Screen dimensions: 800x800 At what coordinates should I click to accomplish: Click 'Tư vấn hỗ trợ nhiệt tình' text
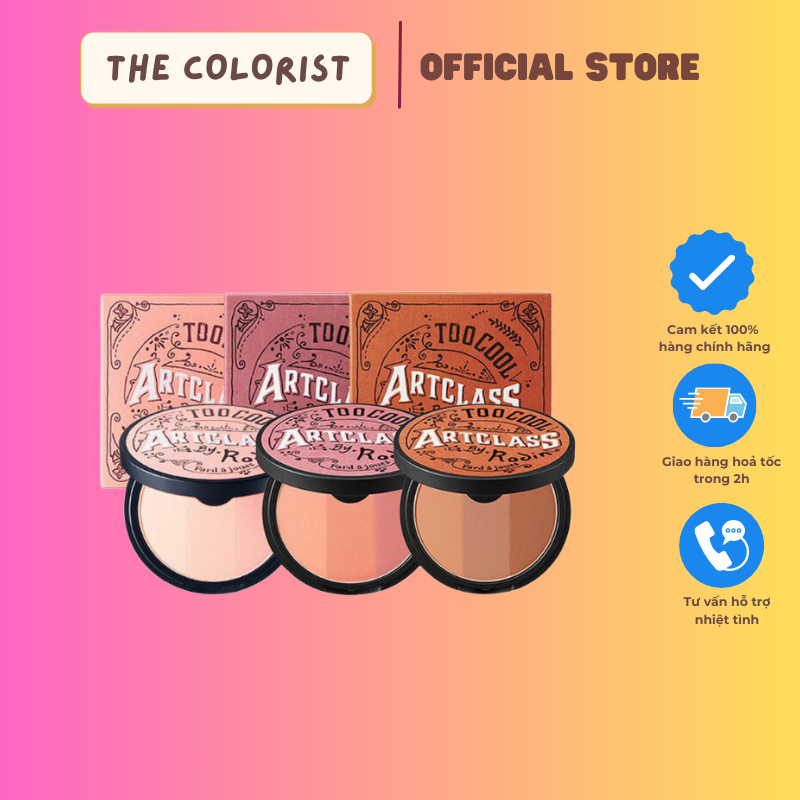tap(727, 611)
